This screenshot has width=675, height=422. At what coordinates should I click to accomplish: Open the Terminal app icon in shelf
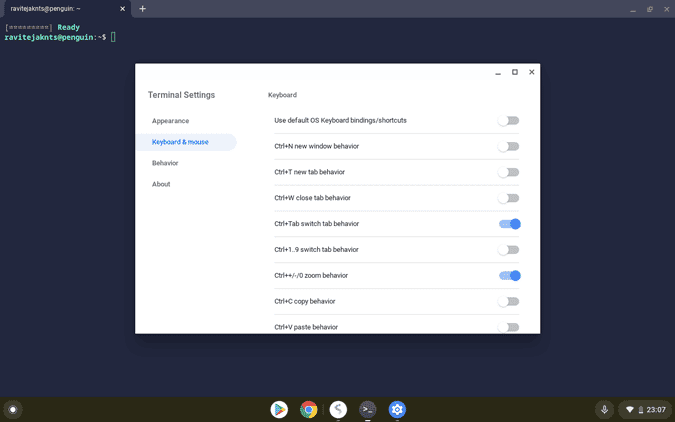pyautogui.click(x=368, y=409)
